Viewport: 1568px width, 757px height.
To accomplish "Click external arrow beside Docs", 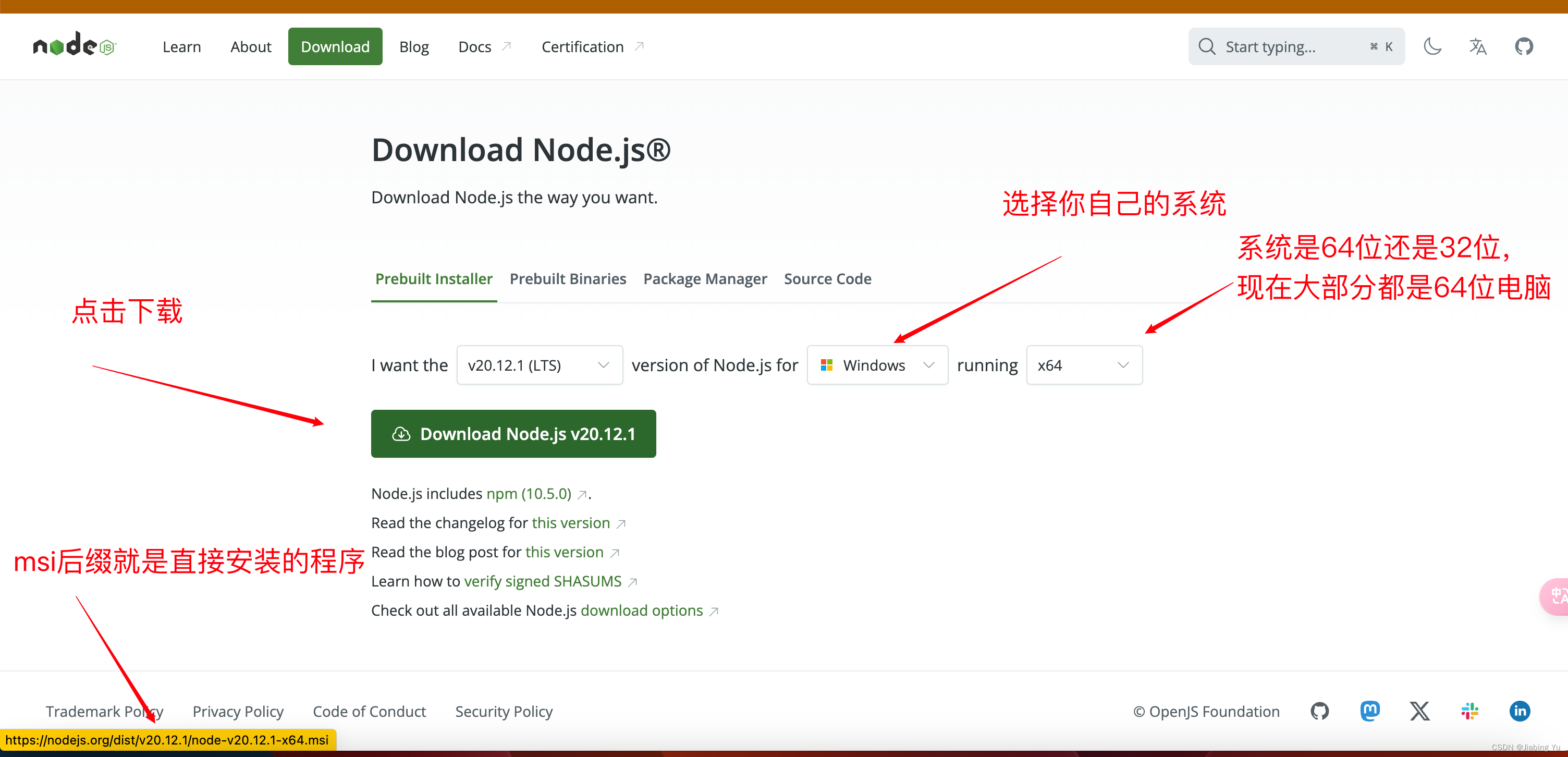I will coord(506,46).
